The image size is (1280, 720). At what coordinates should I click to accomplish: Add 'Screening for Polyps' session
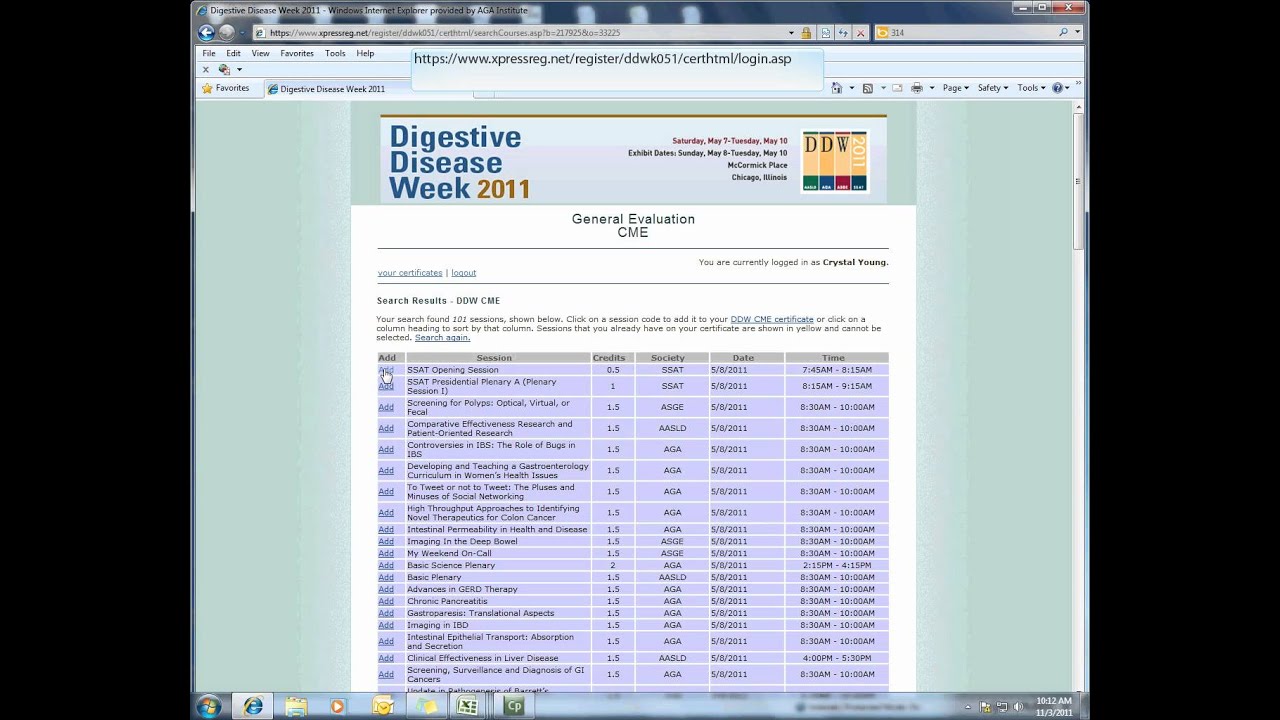tap(386, 407)
